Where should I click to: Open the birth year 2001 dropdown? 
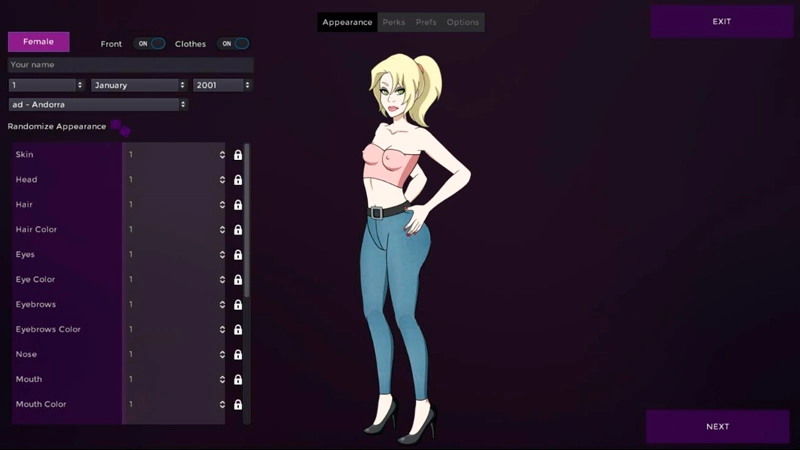(222, 85)
